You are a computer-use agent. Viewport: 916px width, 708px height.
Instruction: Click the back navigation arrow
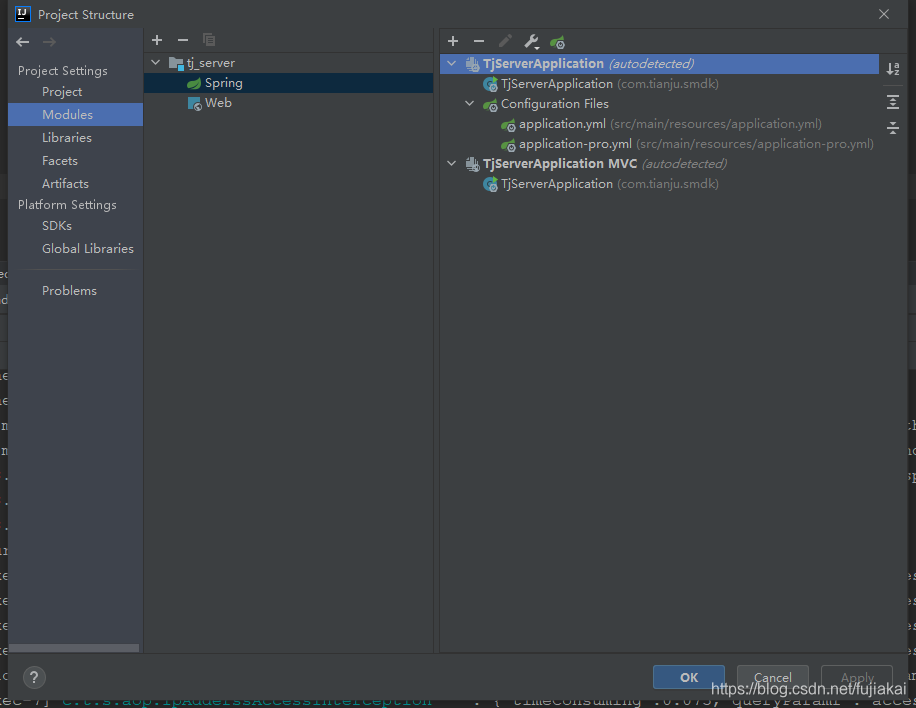click(x=21, y=42)
